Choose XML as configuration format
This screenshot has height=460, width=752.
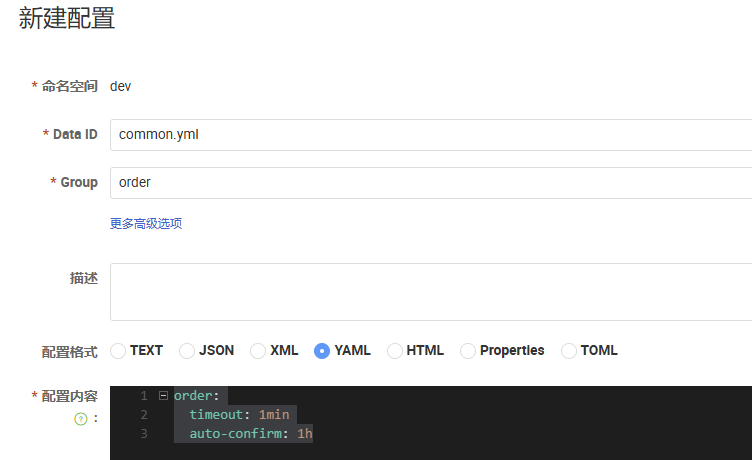pyautogui.click(x=258, y=351)
